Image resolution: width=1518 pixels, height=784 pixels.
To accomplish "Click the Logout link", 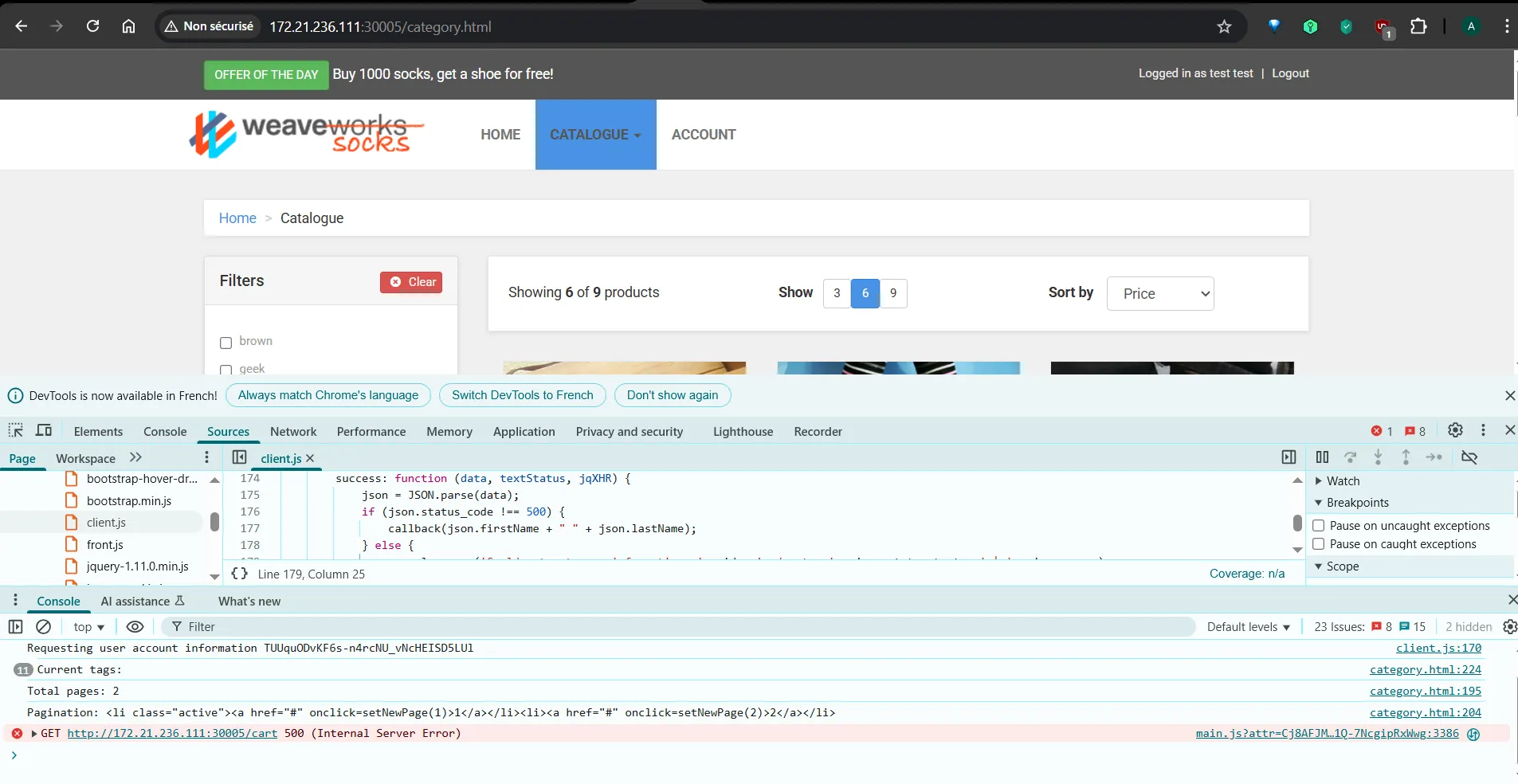I will [x=1290, y=73].
